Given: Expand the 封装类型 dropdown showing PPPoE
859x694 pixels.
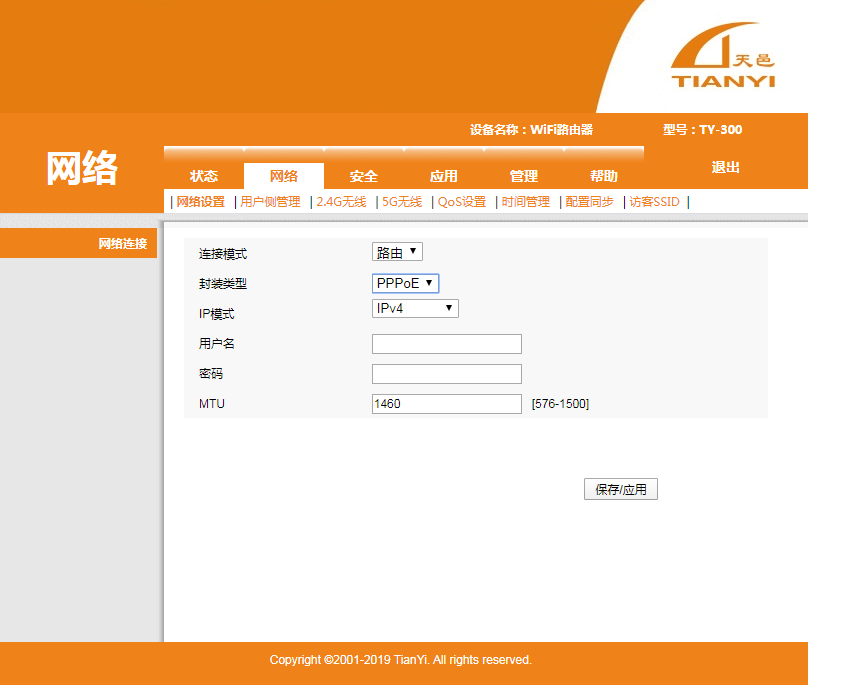Looking at the screenshot, I should pyautogui.click(x=405, y=283).
